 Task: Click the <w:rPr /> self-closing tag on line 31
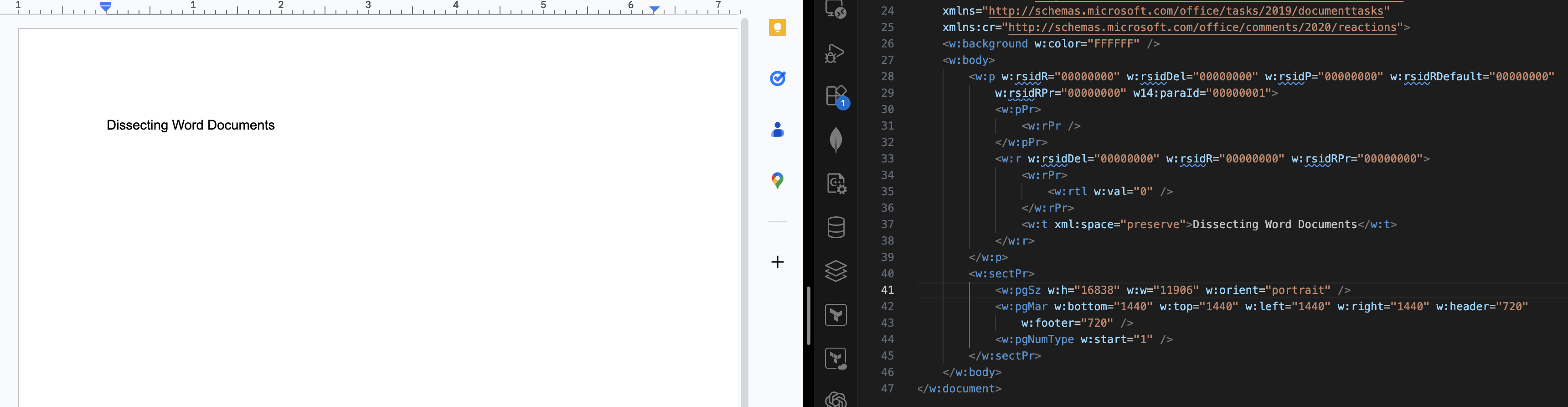tap(1051, 126)
